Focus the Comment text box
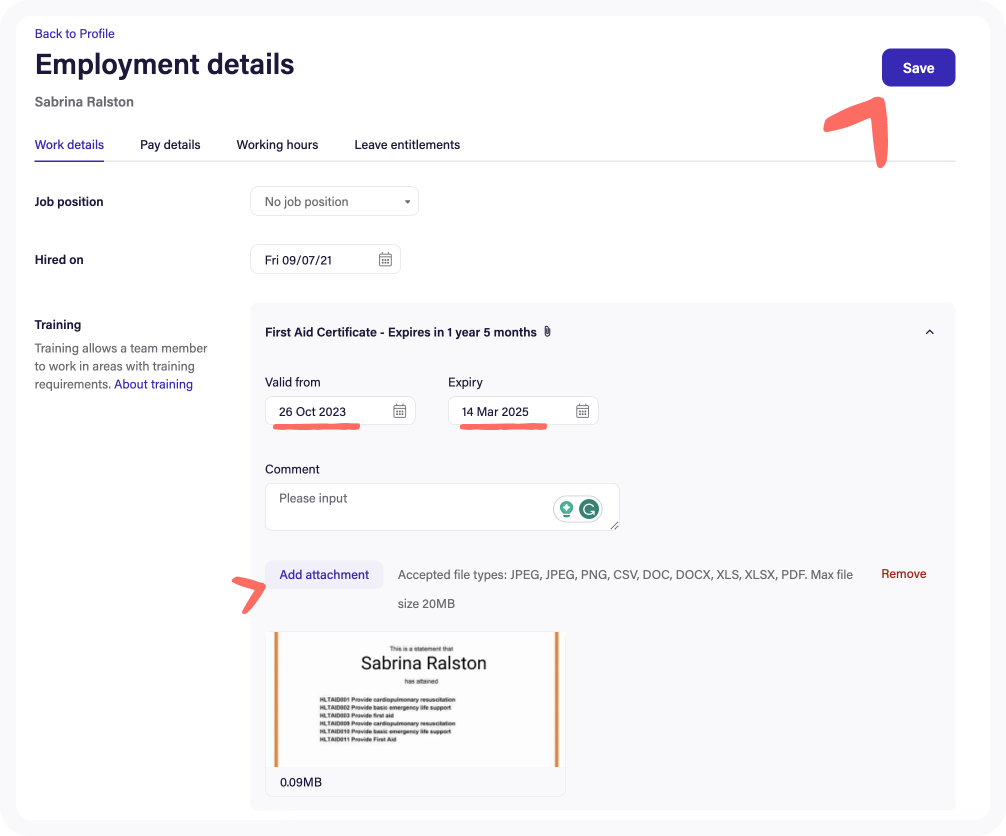Viewport: 1006px width, 836px height. point(442,507)
